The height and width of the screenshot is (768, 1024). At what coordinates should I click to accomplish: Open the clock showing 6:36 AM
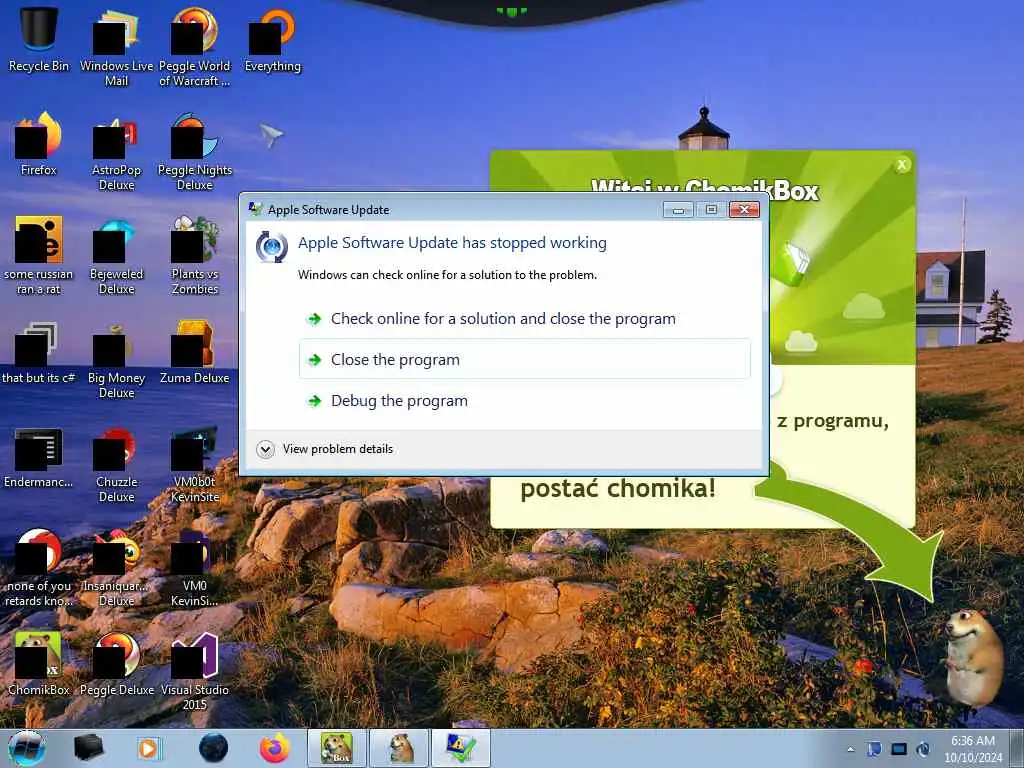(x=972, y=749)
